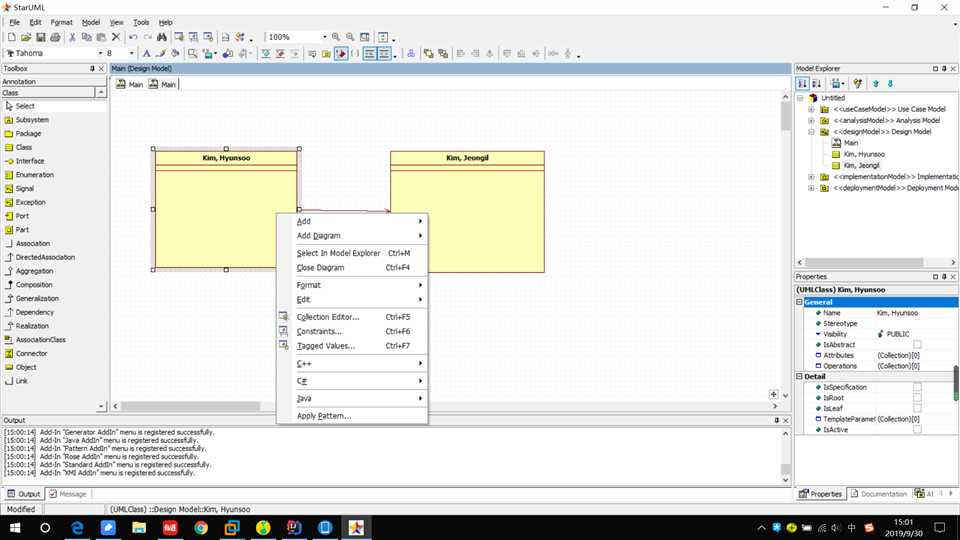Click the Name property value field
Image resolution: width=960 pixels, height=540 pixels.
[916, 313]
